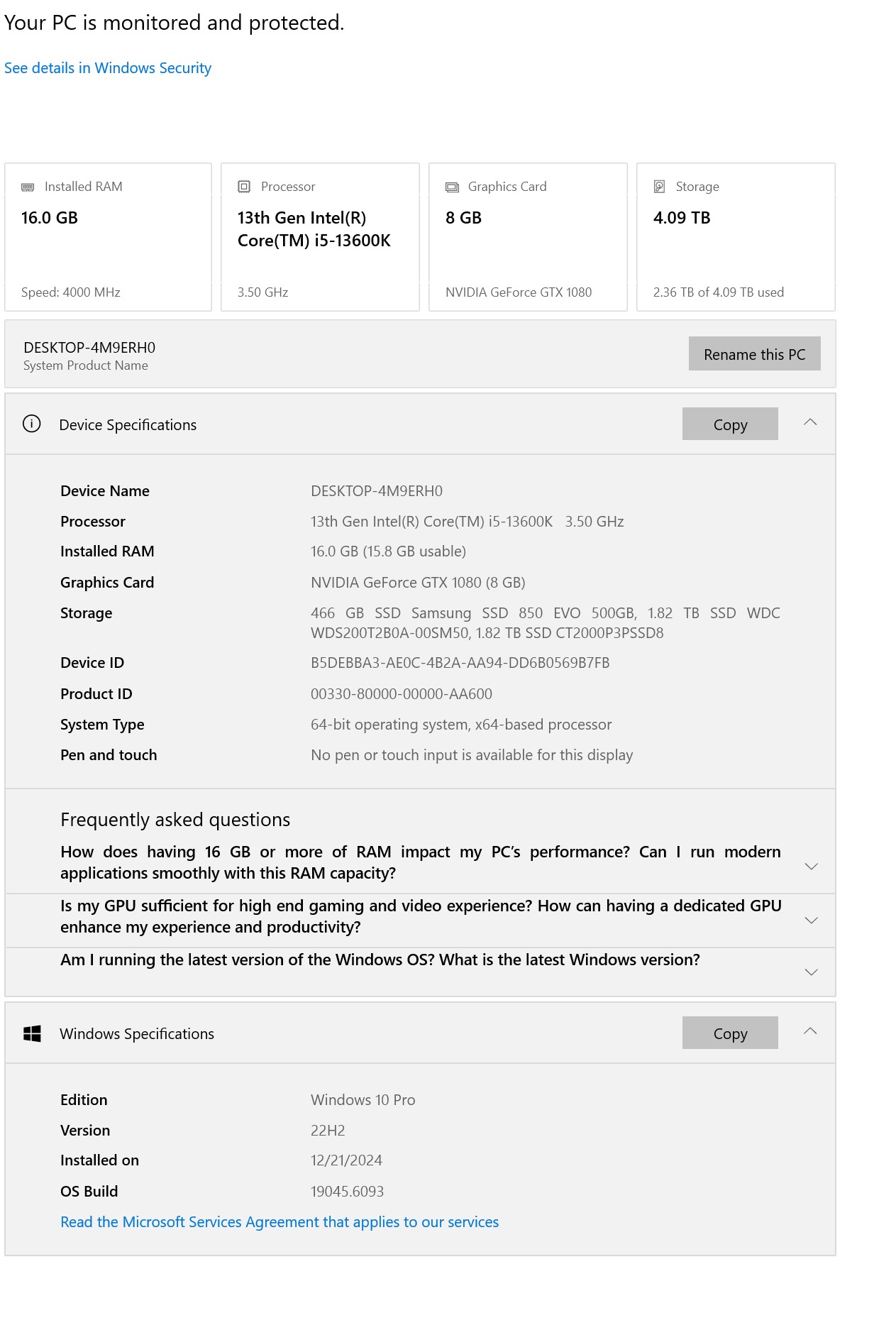Select the Installed RAM 16.0 GB card
896x1335 pixels.
(x=108, y=237)
